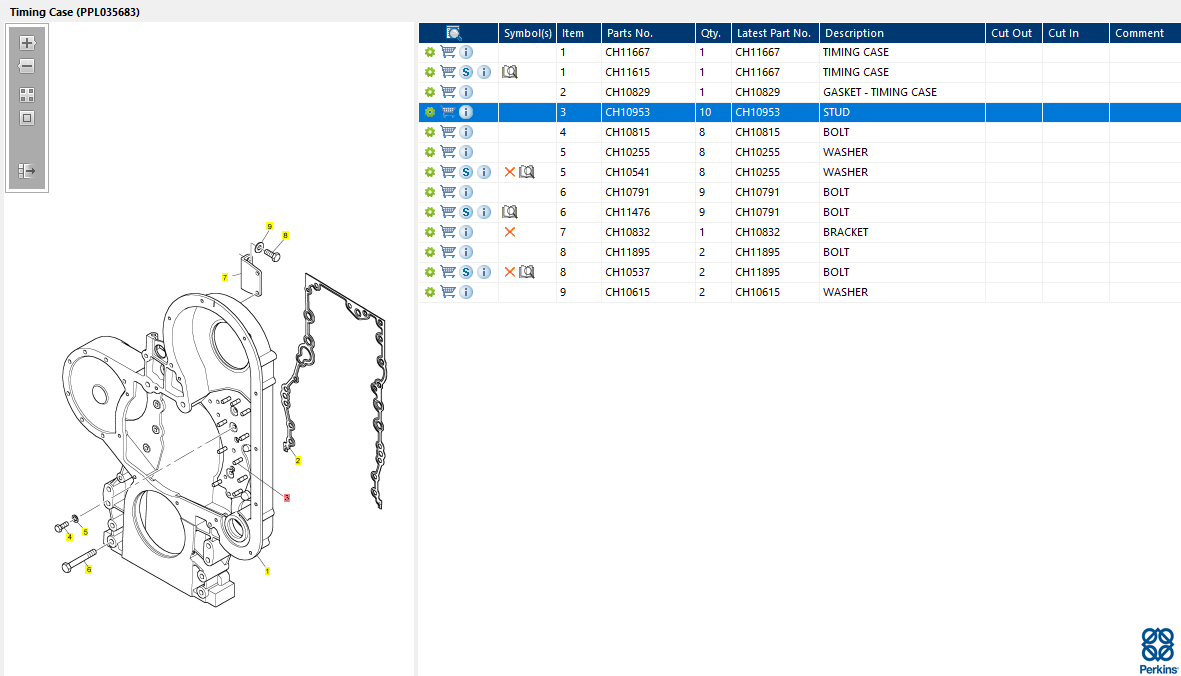This screenshot has height=676, width=1181.
Task: Click green gear icon for CH10615 WASHER
Action: click(x=430, y=292)
